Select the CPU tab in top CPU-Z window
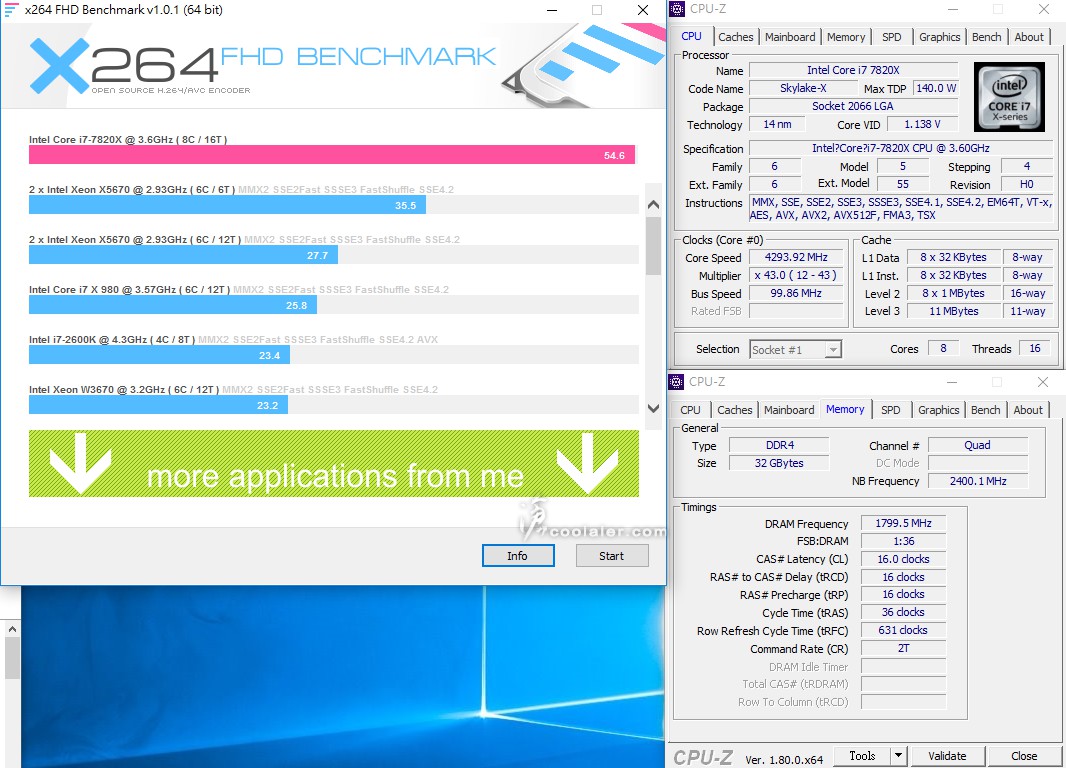Screen dimensions: 1066x768 [x=691, y=36]
